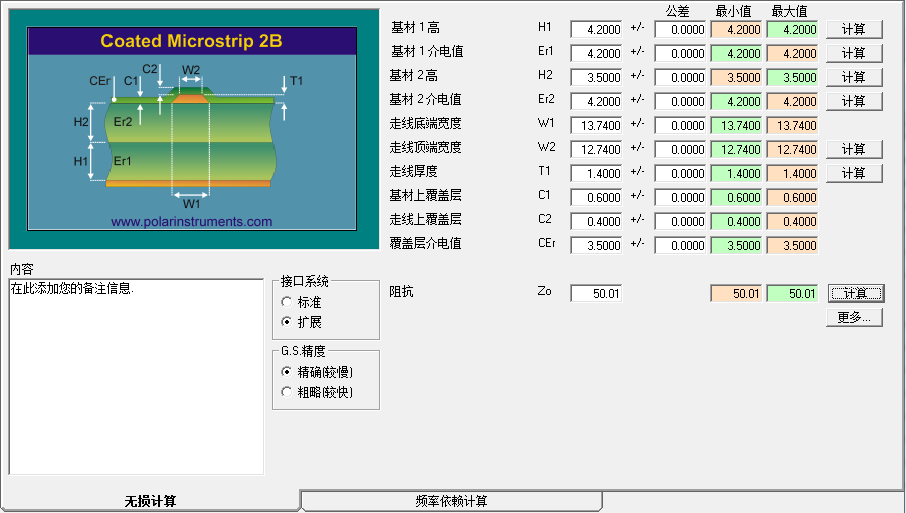Viewport: 906px width, 513px height.
Task: Click the C1 minimum value 0.6000 cell
Action: pyautogui.click(x=736, y=197)
